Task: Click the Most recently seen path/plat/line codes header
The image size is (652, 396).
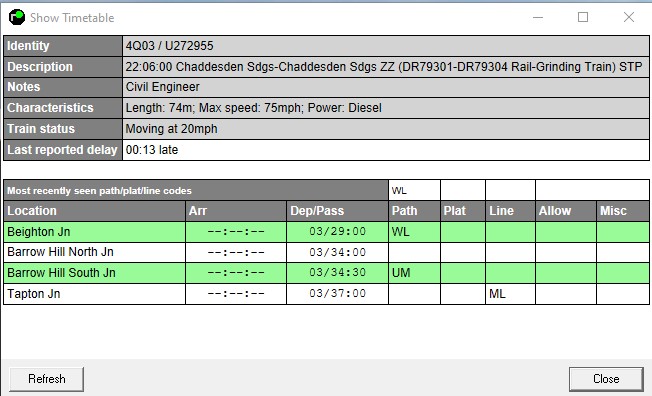Action: click(x=196, y=191)
